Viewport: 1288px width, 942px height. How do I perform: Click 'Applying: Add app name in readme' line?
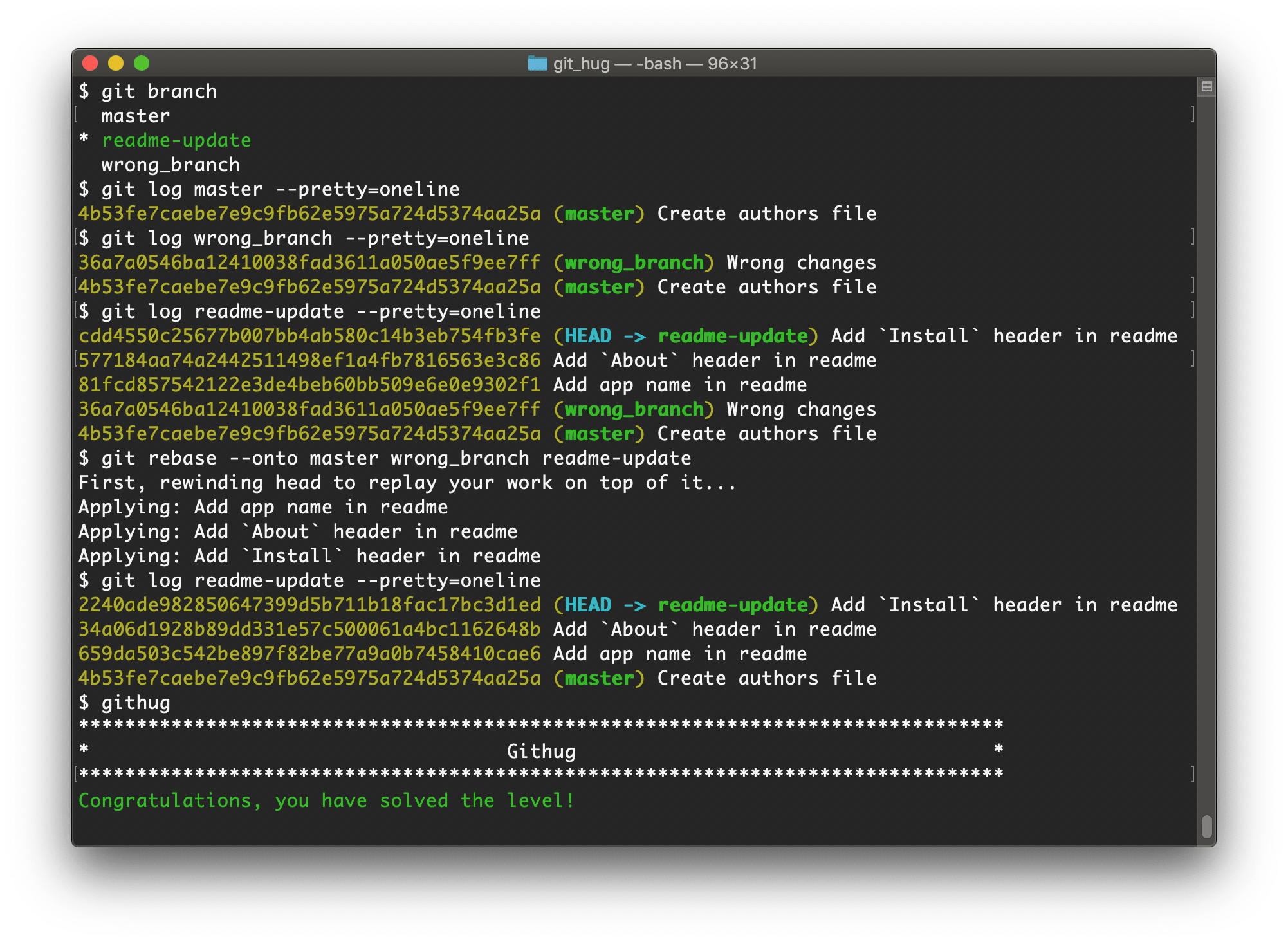click(263, 507)
